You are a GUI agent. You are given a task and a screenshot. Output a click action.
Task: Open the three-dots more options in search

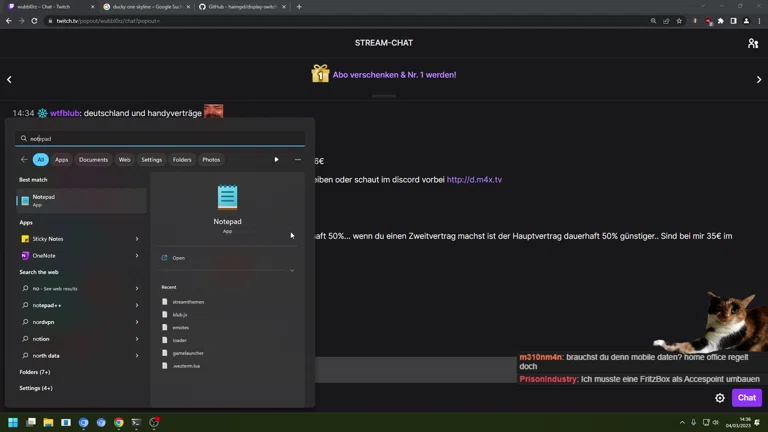pos(297,160)
